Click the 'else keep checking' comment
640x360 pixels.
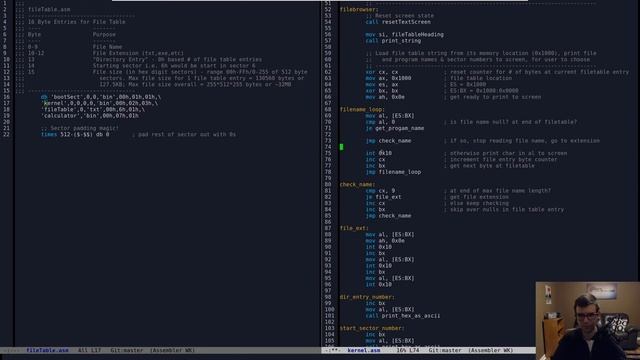[476, 203]
